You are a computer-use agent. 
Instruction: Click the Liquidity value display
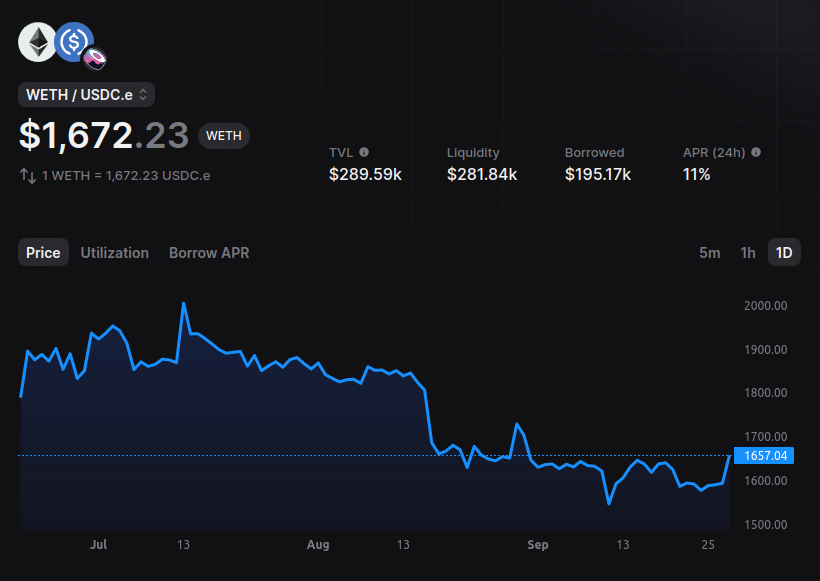(x=481, y=173)
